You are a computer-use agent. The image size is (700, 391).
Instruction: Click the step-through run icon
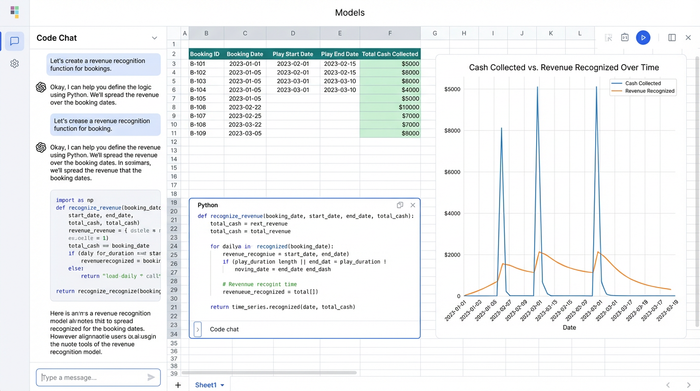pos(625,37)
